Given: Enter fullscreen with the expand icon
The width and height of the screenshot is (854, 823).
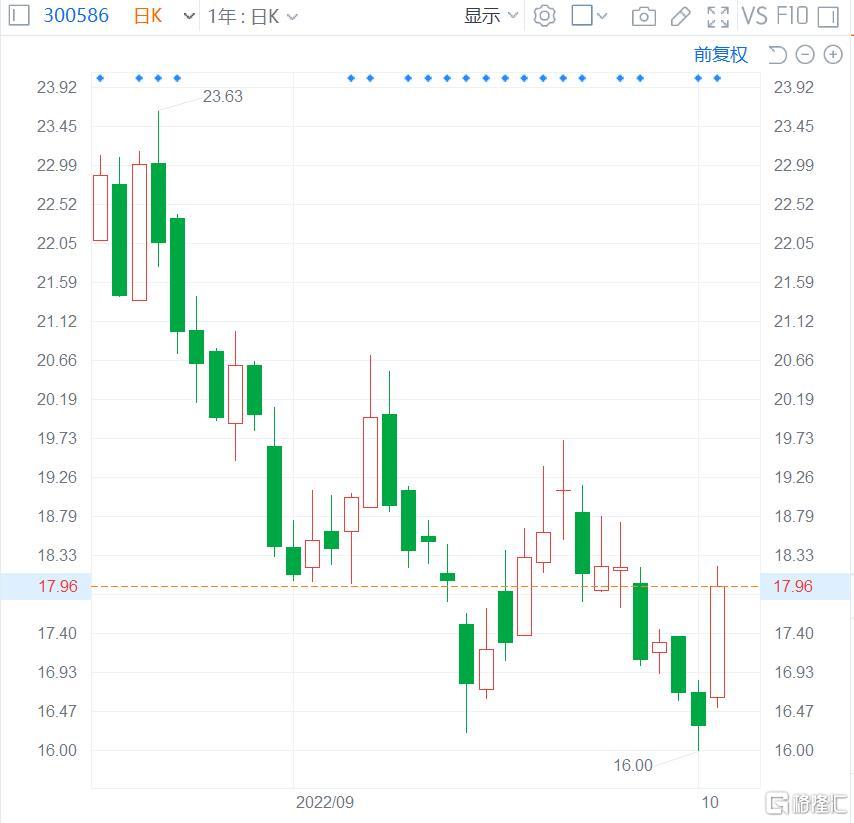Looking at the screenshot, I should (x=718, y=17).
